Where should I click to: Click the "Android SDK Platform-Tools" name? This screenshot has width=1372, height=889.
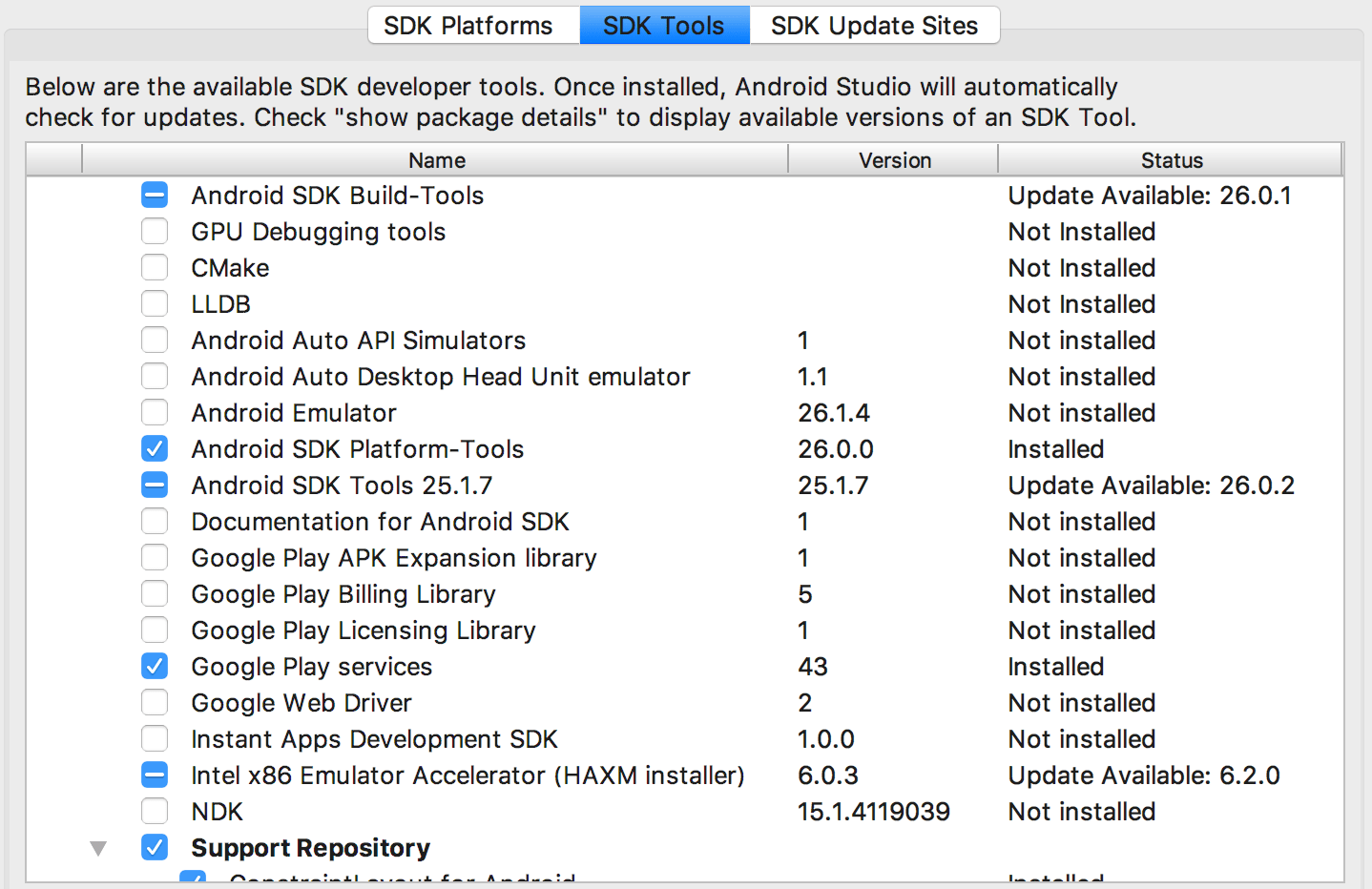[x=358, y=449]
